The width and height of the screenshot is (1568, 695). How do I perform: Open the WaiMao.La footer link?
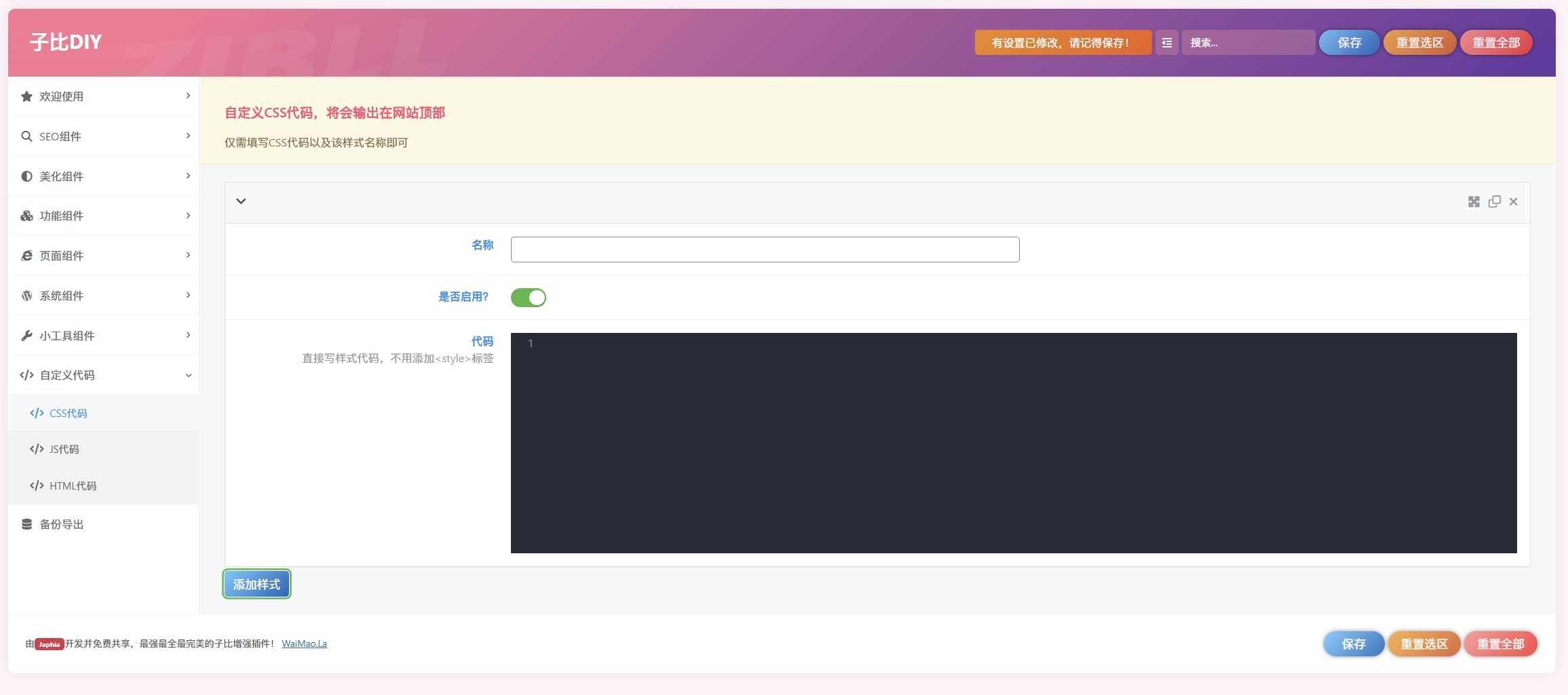(x=304, y=643)
